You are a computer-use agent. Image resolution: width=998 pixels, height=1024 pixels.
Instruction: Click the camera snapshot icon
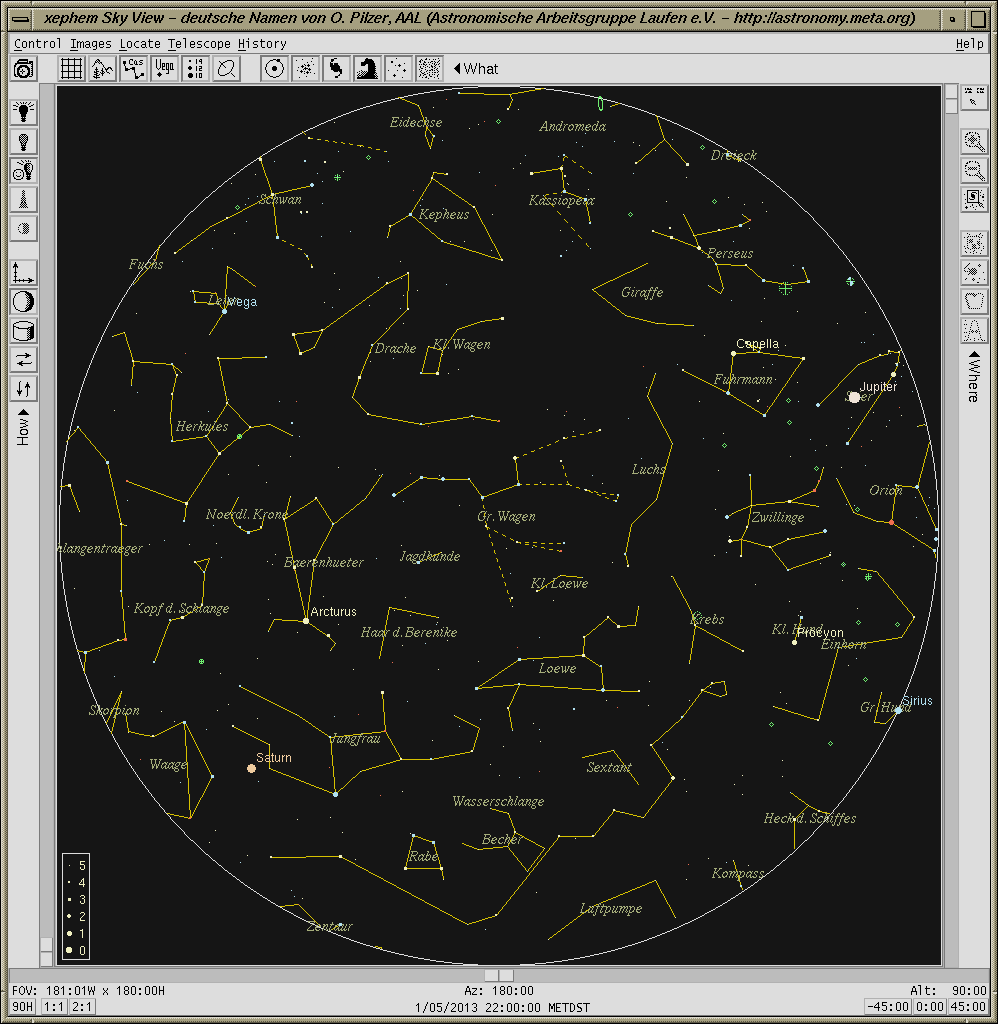(24, 69)
